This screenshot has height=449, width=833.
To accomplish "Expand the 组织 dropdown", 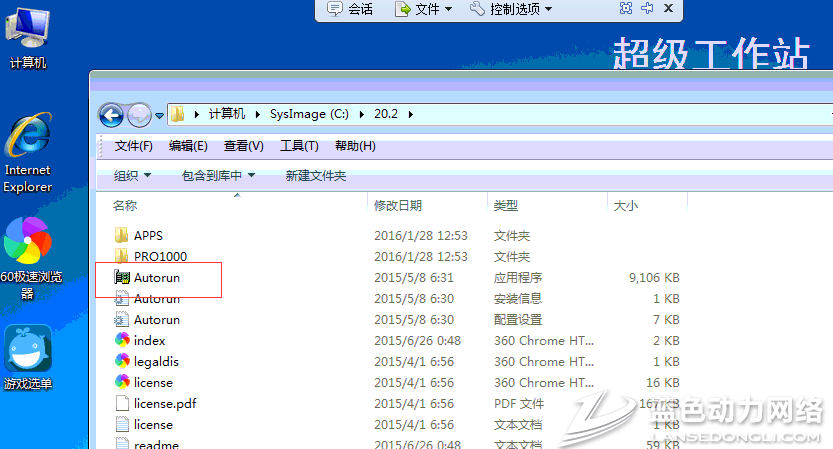I will (x=132, y=176).
